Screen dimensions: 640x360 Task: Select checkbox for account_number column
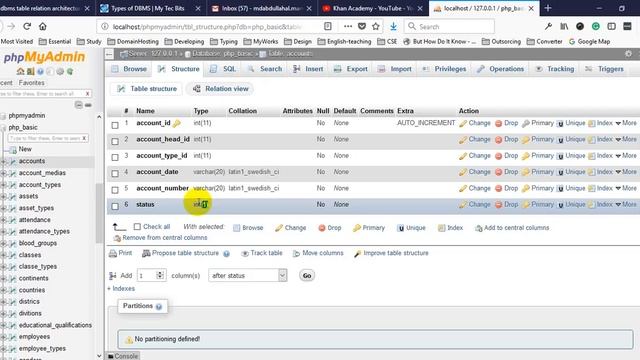(x=115, y=190)
